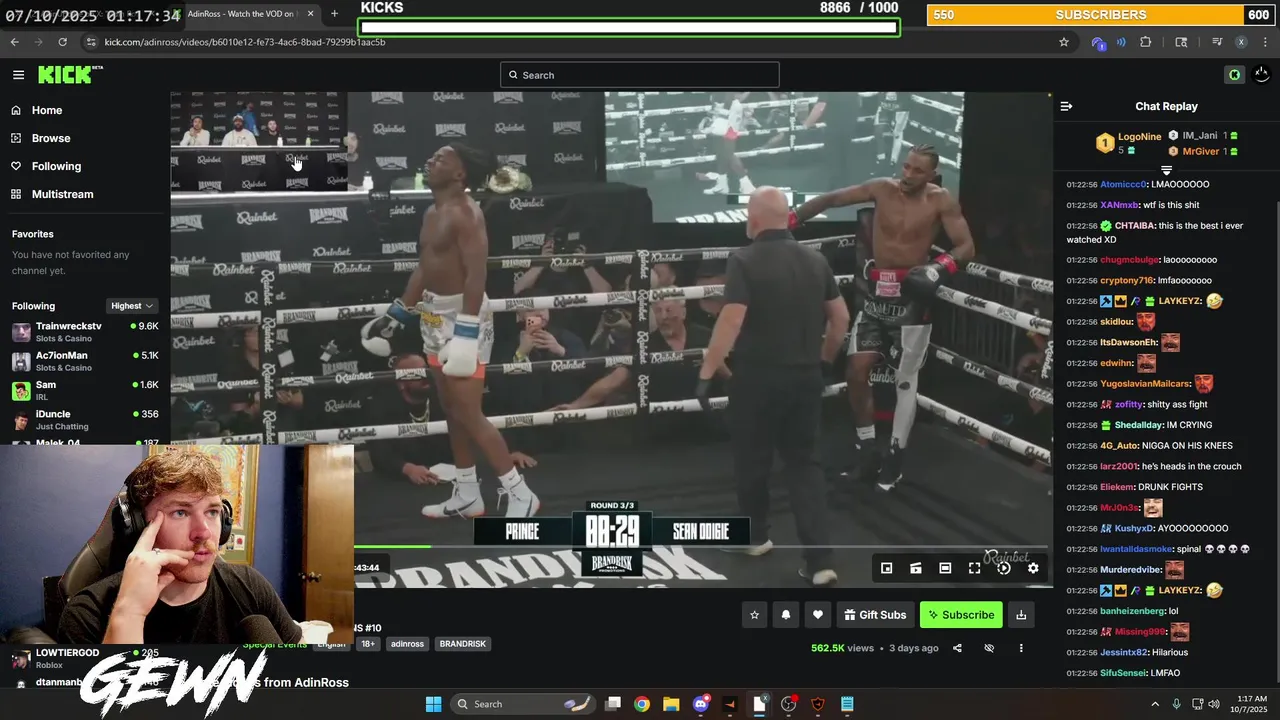This screenshot has width=1280, height=720.
Task: Open Ac7ionMan followed channel
Action: pyautogui.click(x=85, y=361)
